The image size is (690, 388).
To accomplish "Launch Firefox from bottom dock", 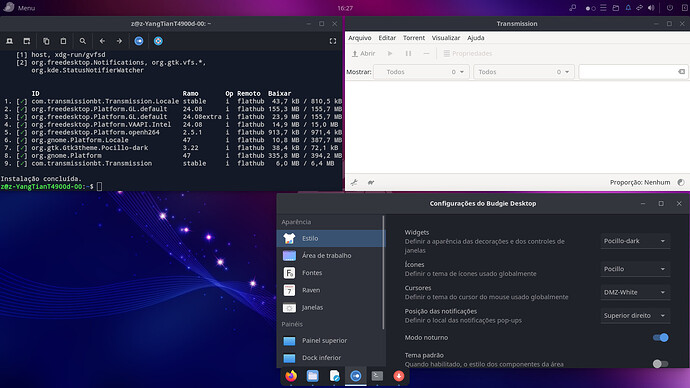I will click(291, 376).
